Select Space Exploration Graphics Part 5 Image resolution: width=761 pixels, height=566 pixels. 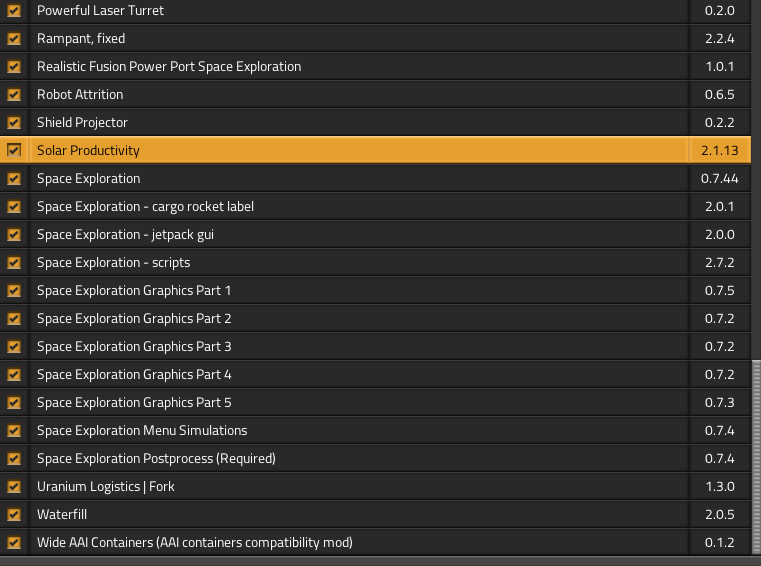(x=134, y=403)
